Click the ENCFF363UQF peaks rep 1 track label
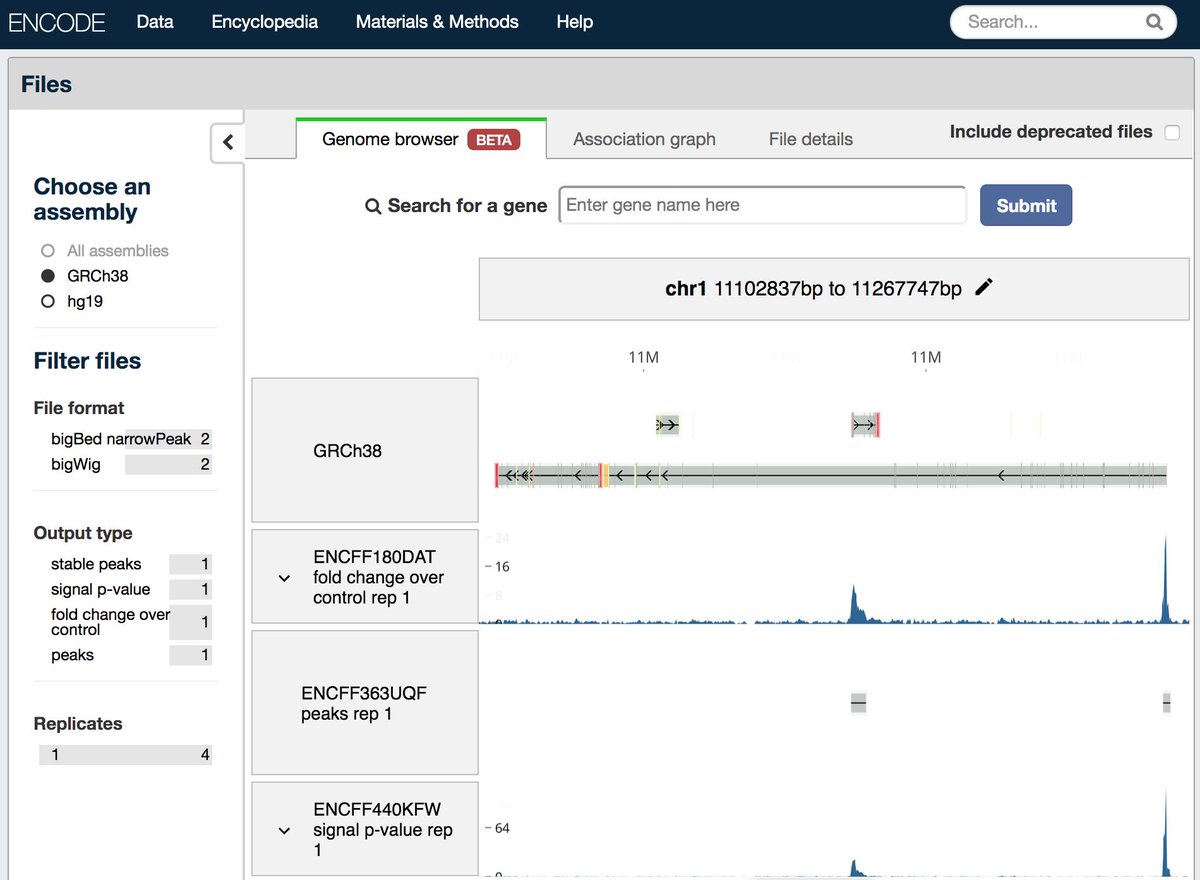Viewport: 1200px width, 880px height. tap(365, 703)
